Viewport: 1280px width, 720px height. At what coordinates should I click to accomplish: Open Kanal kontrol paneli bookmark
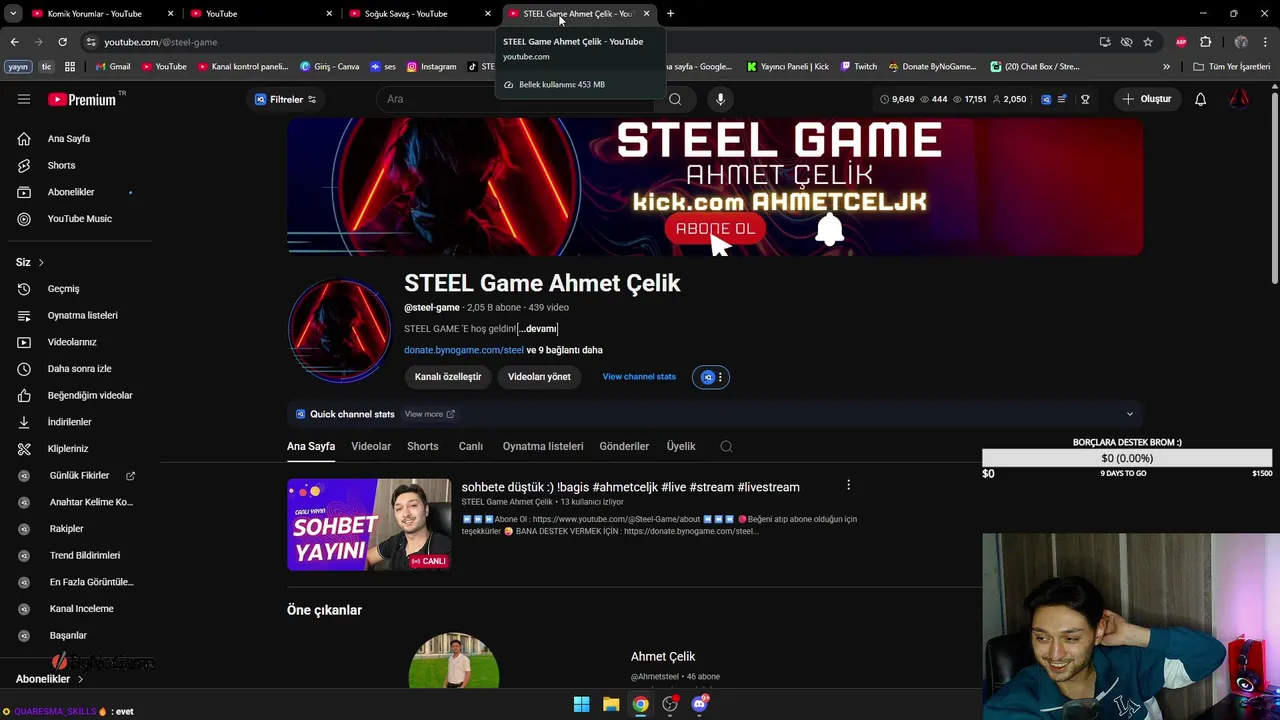point(243,67)
